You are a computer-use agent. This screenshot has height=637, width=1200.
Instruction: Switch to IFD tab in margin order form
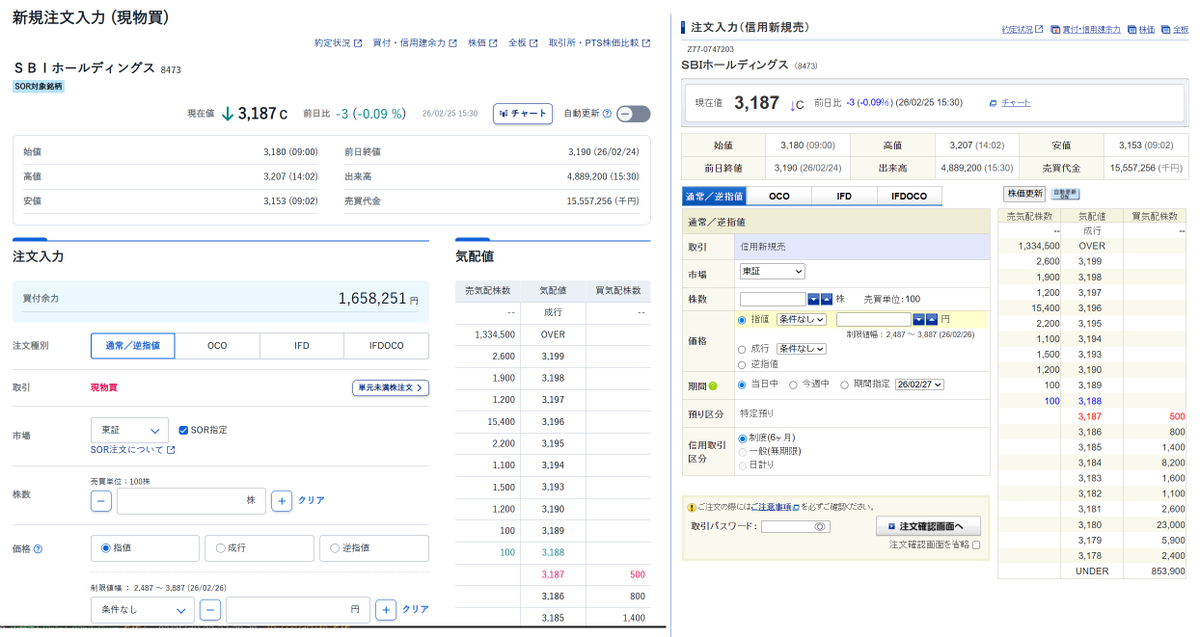click(844, 196)
